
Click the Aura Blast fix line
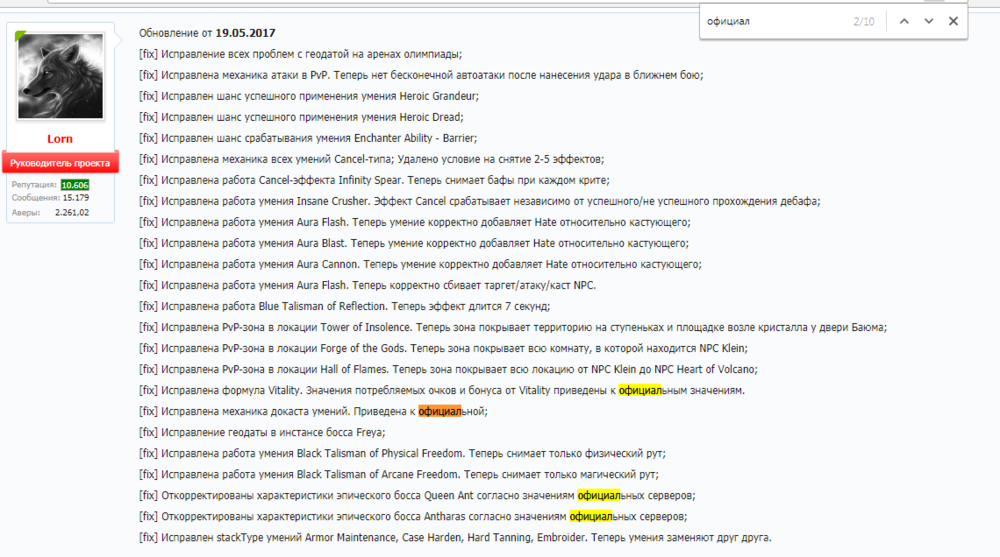tap(414, 244)
